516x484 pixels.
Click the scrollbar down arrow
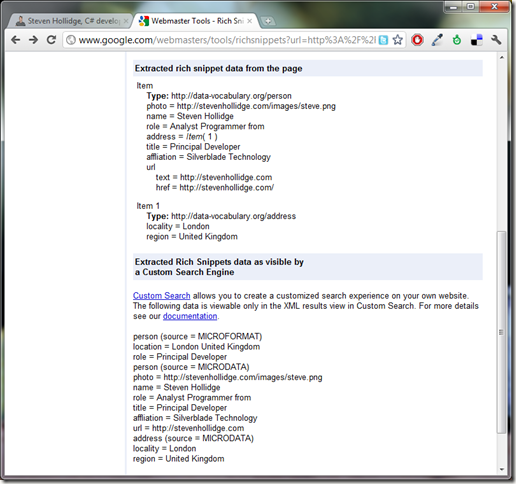tap(502, 470)
